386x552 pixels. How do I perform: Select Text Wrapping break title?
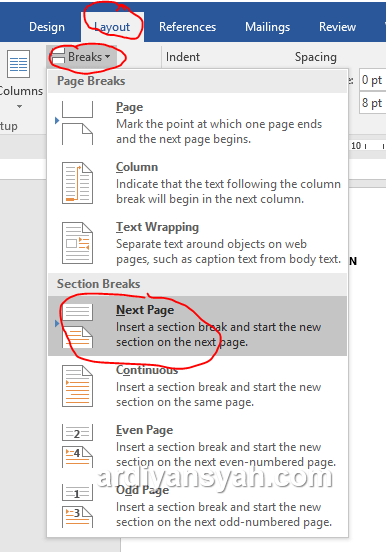click(x=157, y=227)
